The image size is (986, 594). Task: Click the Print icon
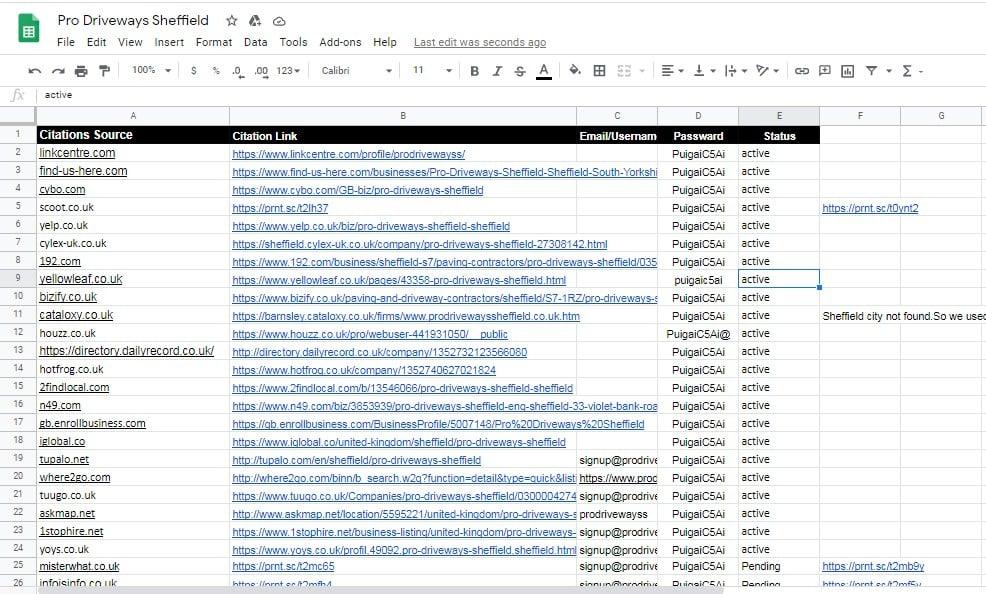(80, 71)
